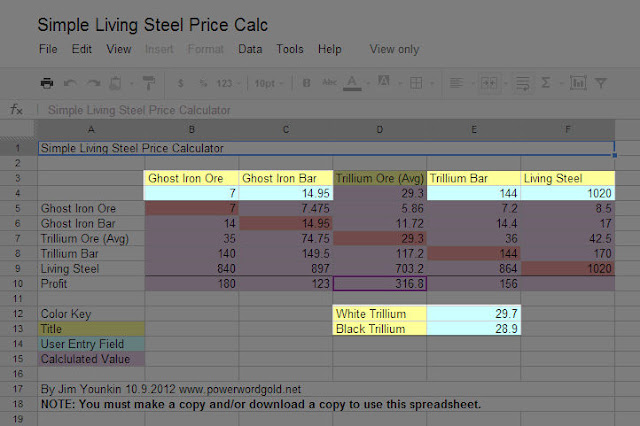Open the File menu
The image size is (640, 426).
click(x=48, y=49)
